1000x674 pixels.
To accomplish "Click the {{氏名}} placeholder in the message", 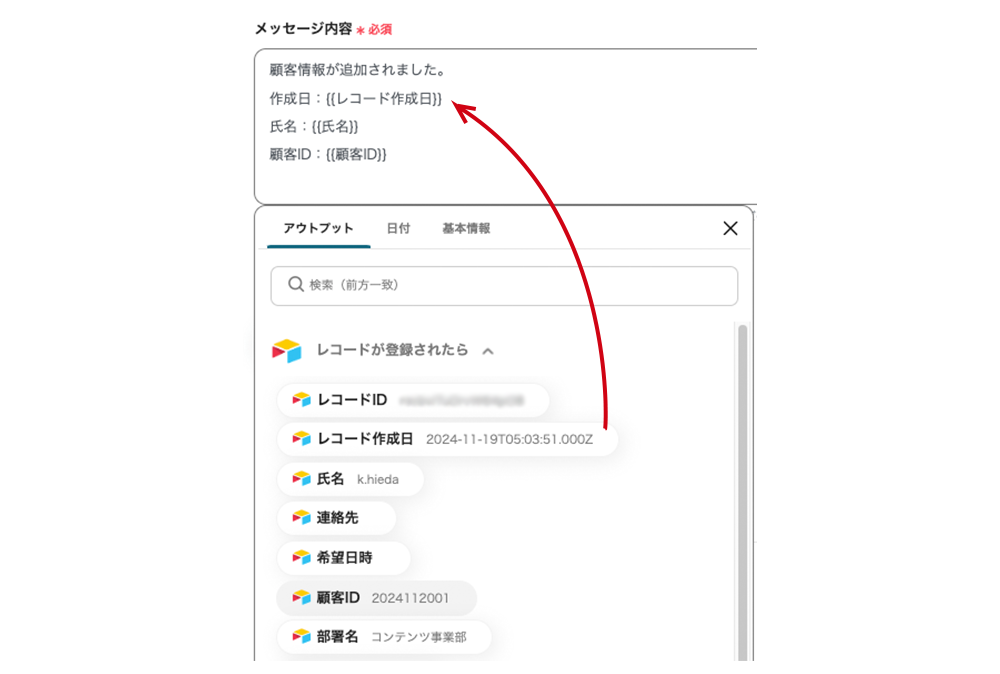I will [x=335, y=126].
